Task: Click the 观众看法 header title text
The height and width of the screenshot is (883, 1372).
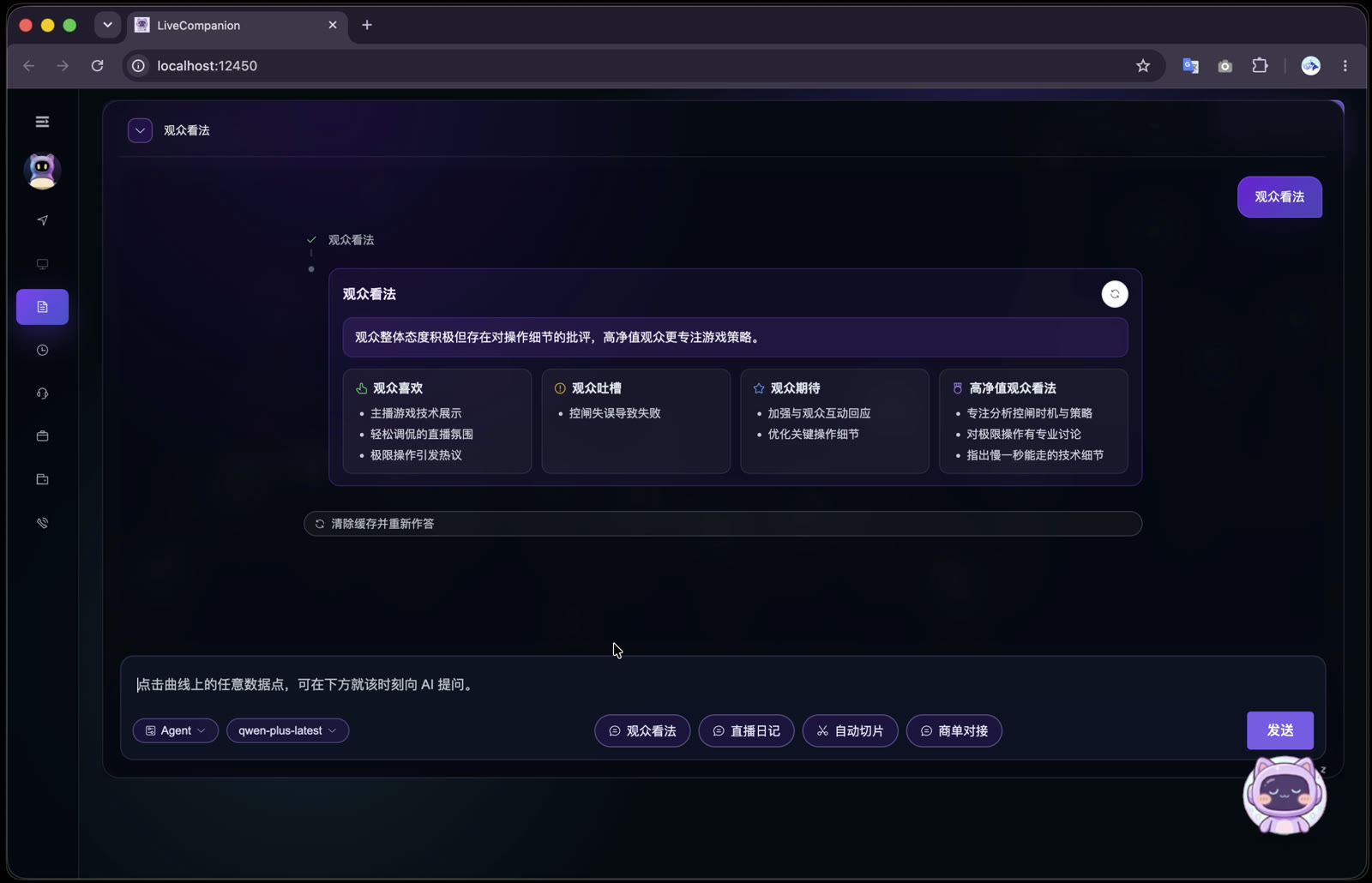Action: 187,130
